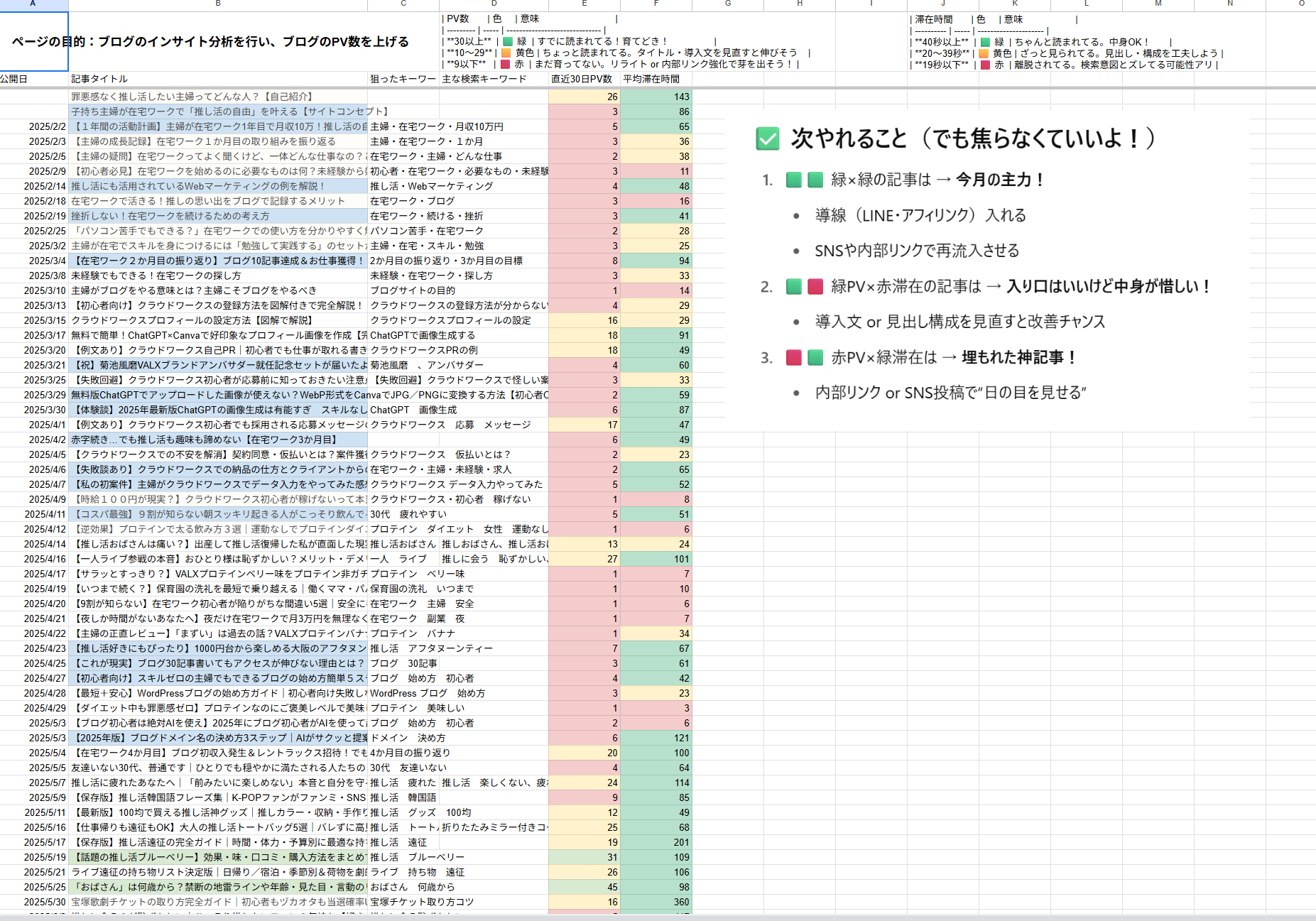Click PV value 17 in 2025/4/1 row
This screenshot has width=1316, height=921.
click(x=584, y=425)
